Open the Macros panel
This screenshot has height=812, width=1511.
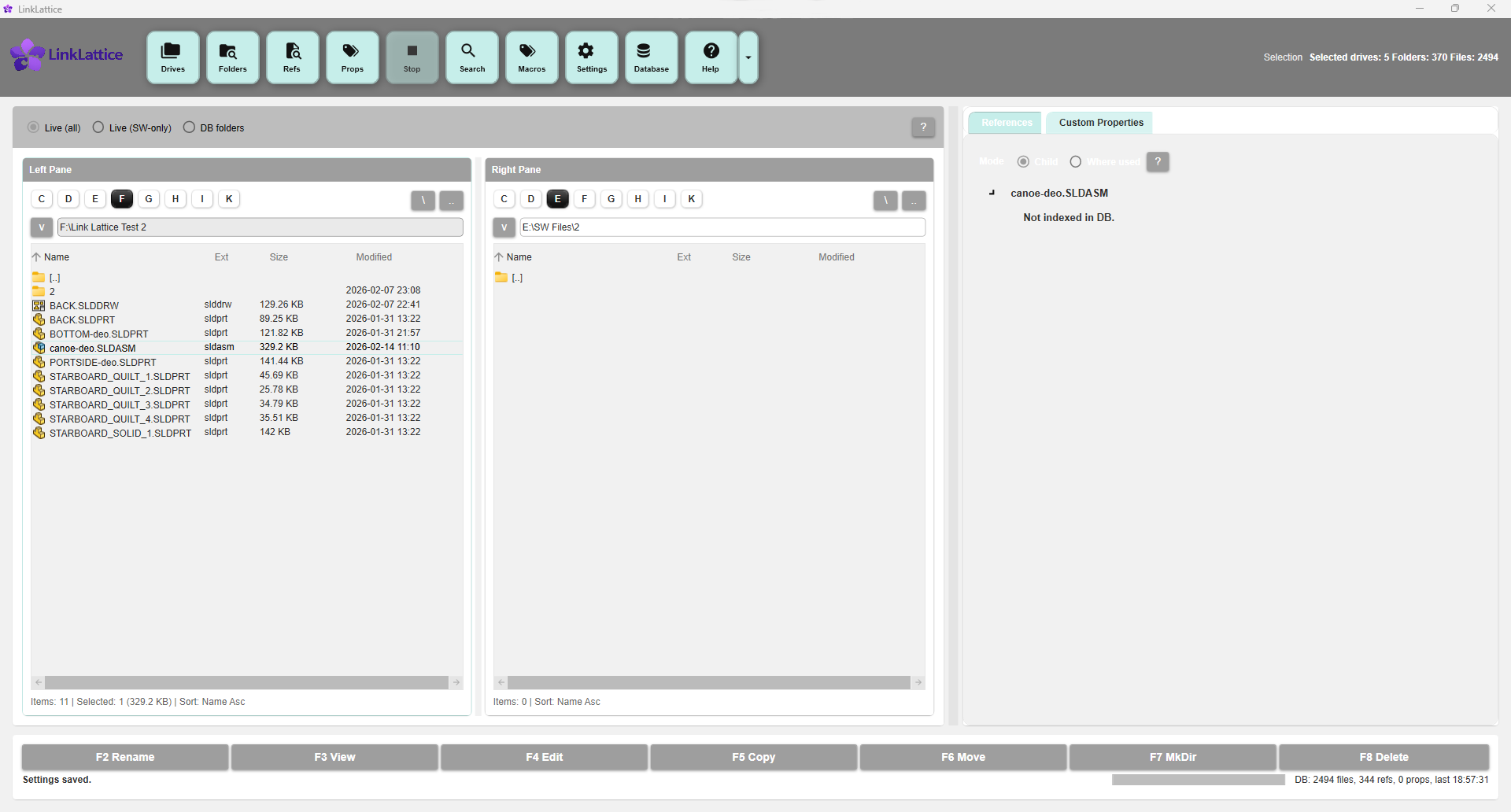(x=531, y=57)
